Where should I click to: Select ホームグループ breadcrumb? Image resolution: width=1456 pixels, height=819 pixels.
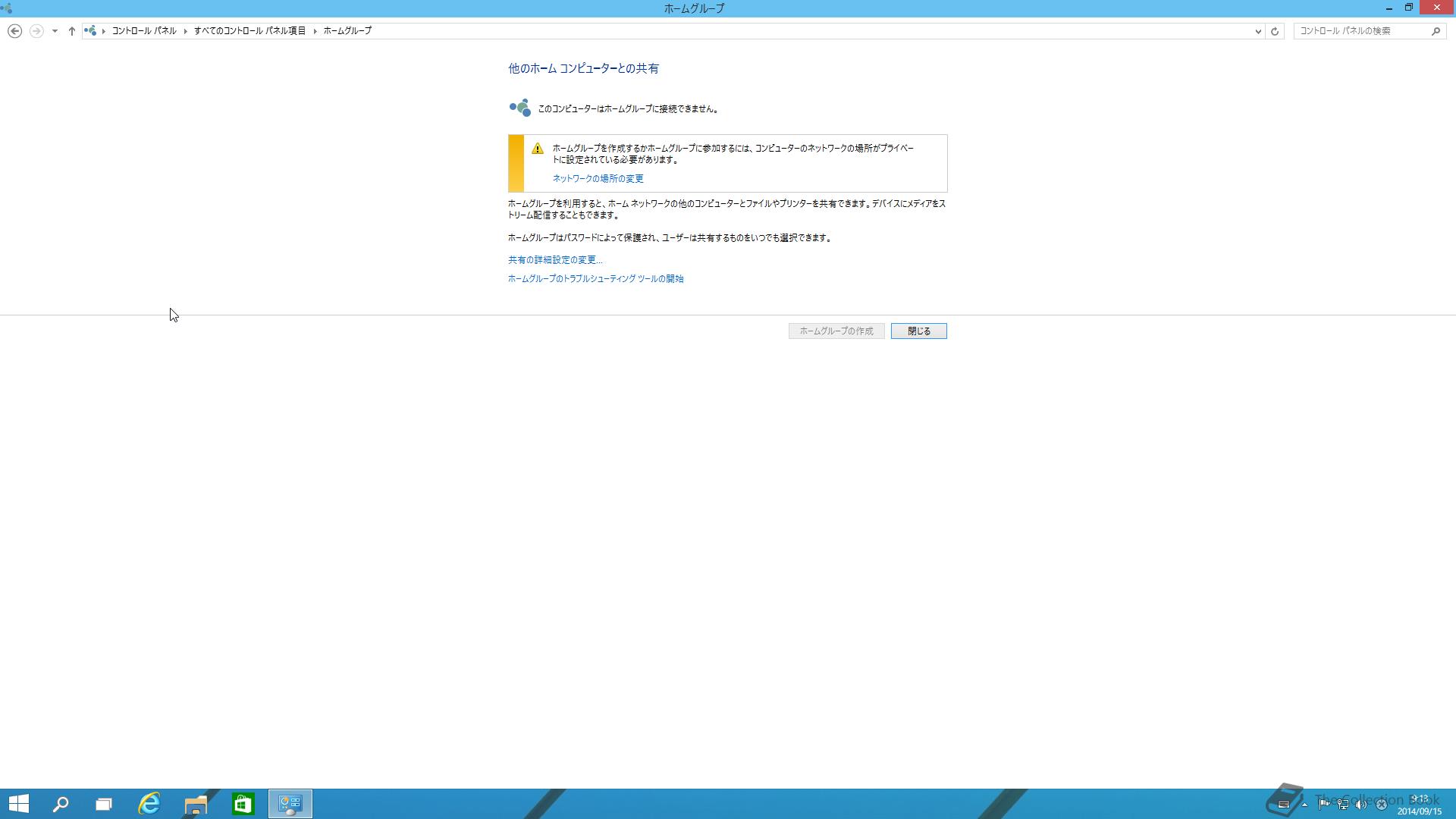[347, 31]
